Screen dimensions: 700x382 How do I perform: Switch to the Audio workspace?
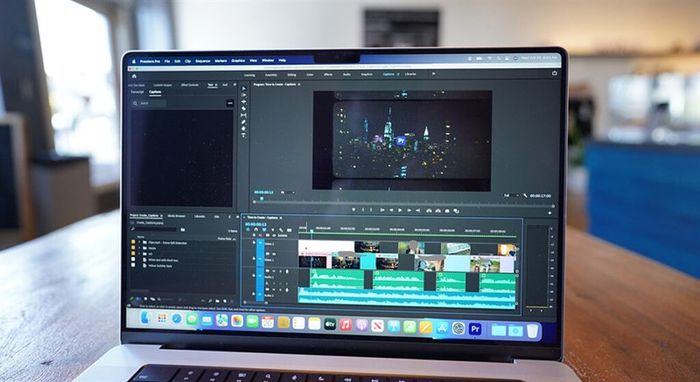pos(346,75)
